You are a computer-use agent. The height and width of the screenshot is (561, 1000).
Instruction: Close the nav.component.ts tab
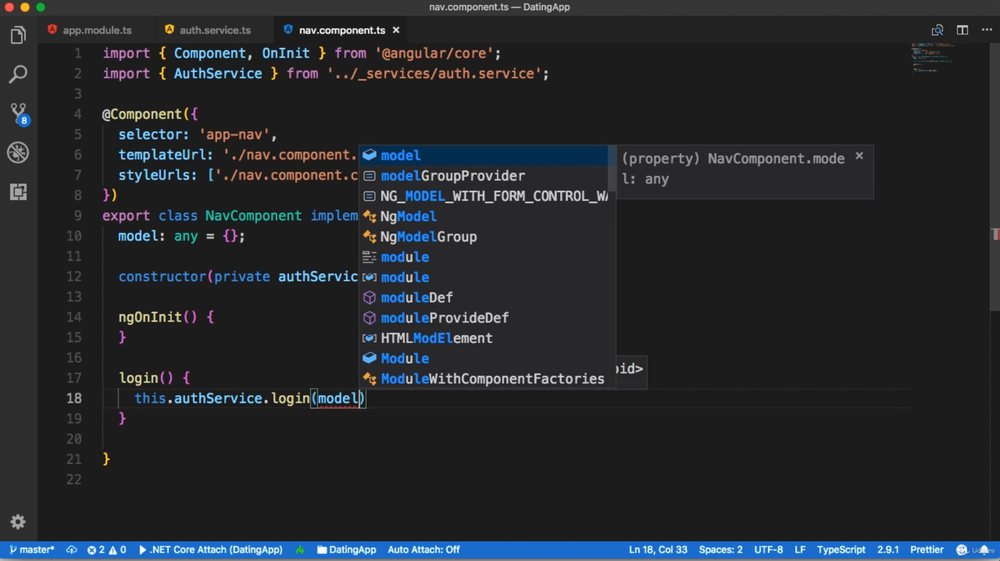tap(396, 30)
